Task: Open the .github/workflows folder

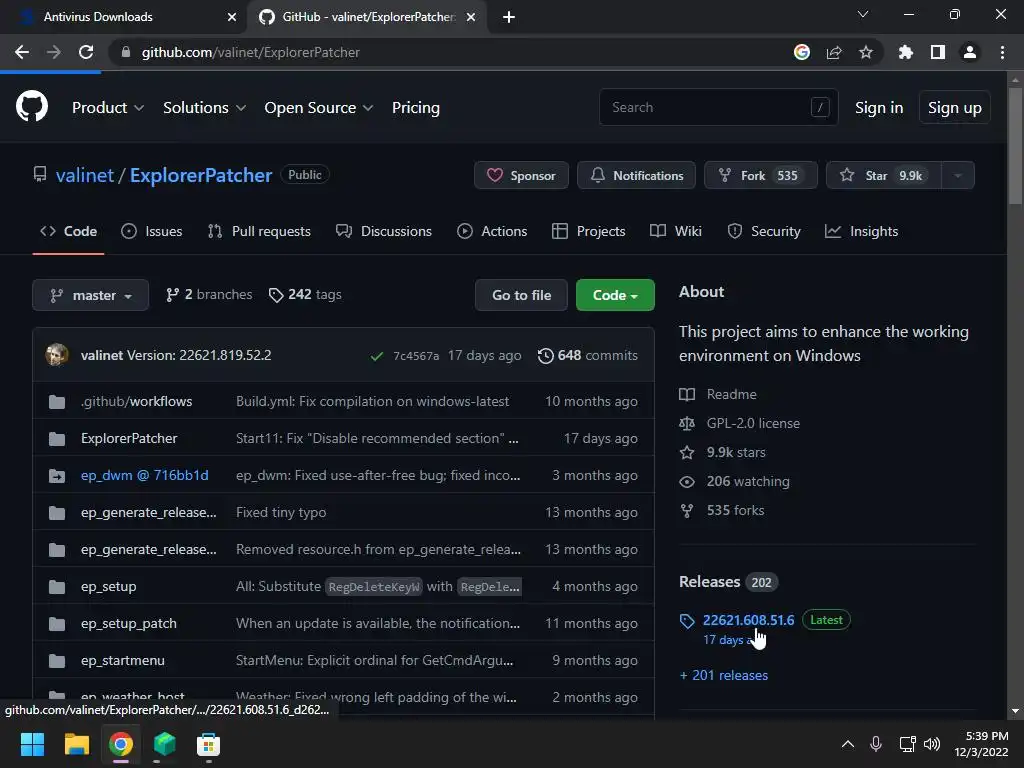Action: (136, 401)
